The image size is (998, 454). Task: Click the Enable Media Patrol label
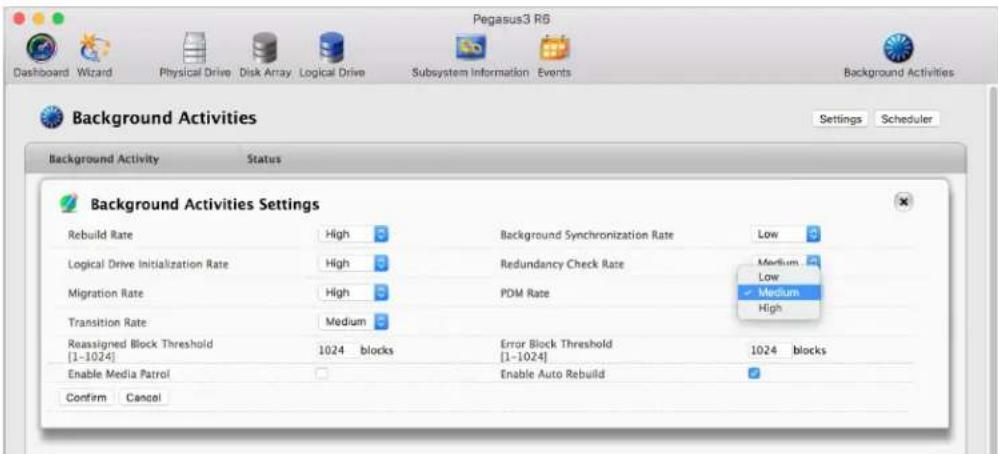coord(118,374)
